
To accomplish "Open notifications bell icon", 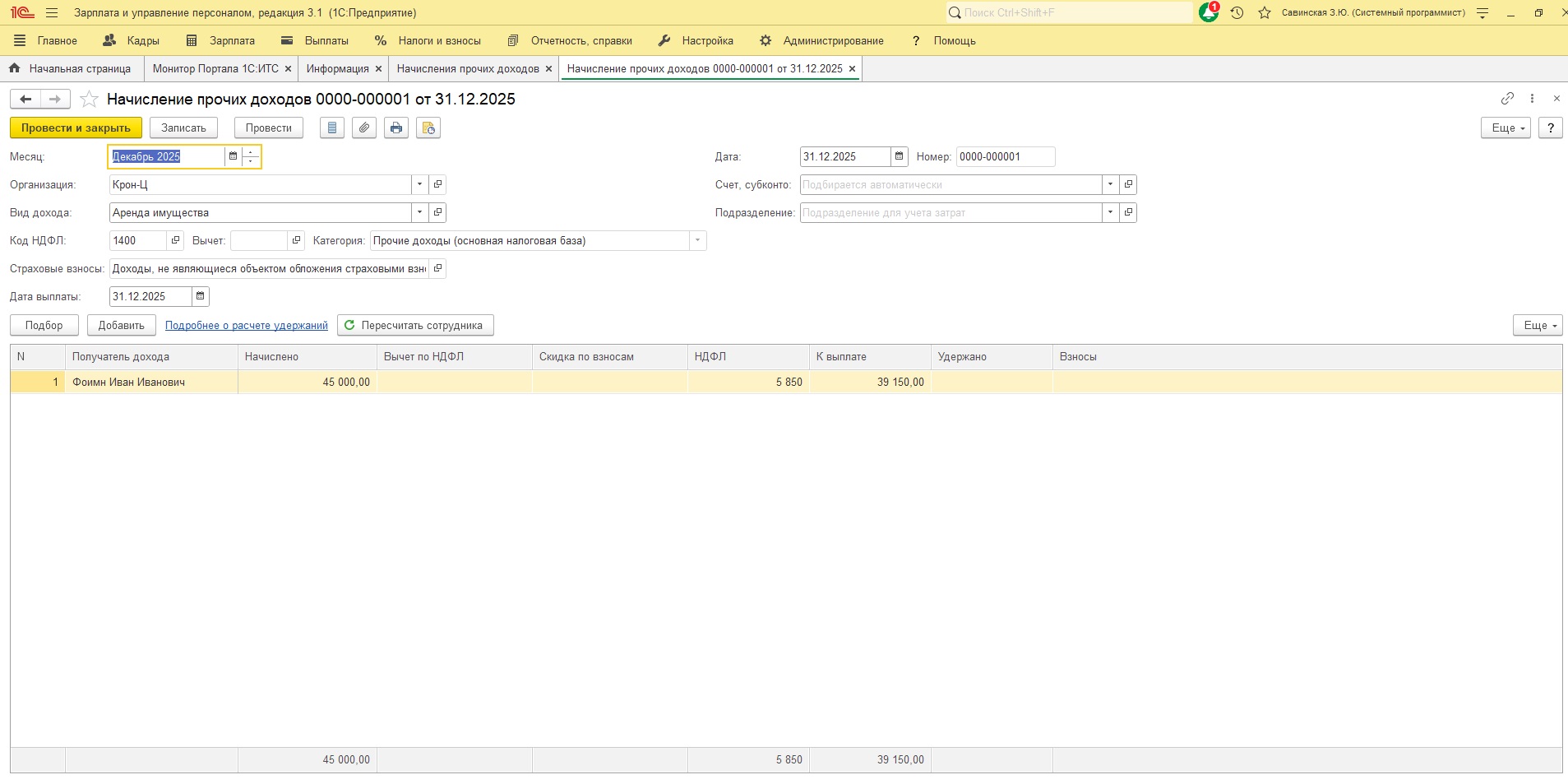I will click(1209, 12).
